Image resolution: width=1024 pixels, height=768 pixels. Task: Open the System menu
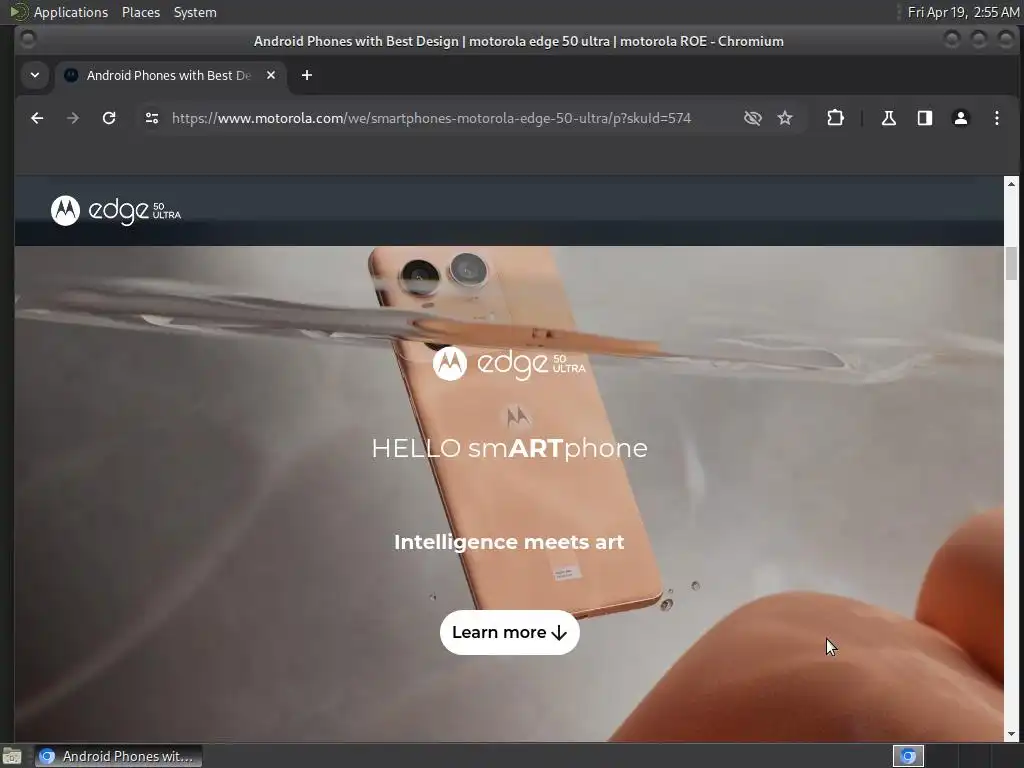tap(195, 12)
